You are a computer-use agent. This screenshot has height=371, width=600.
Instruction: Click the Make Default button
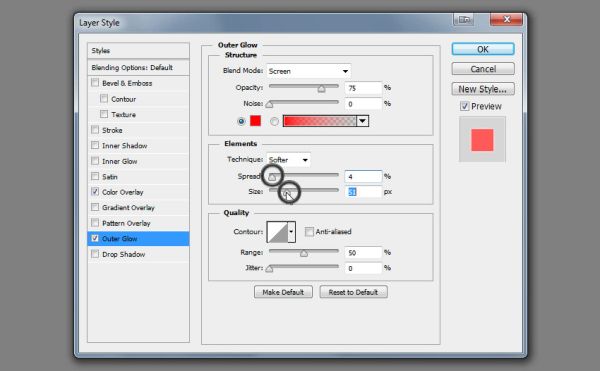coord(283,292)
